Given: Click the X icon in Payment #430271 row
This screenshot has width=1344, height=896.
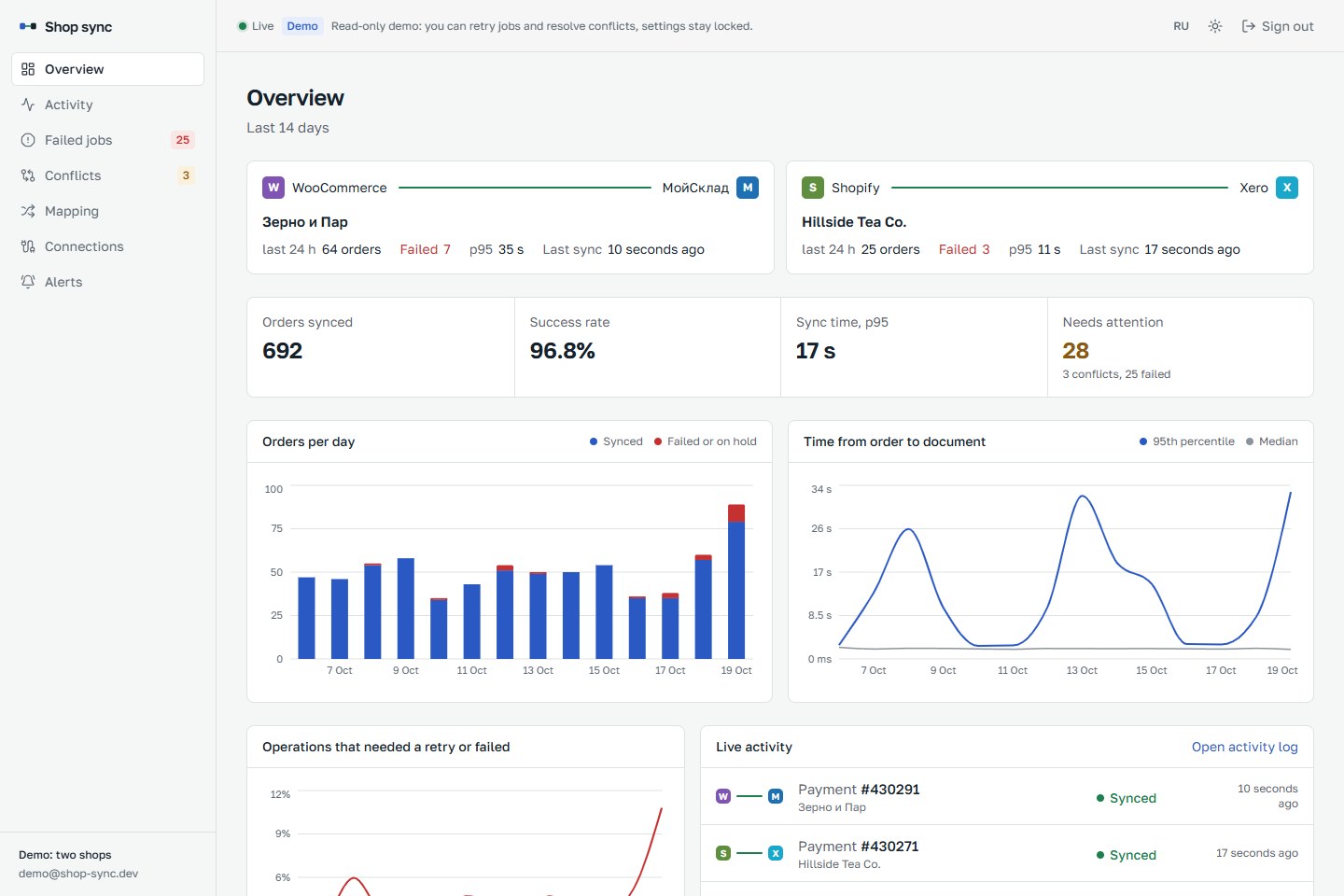Looking at the screenshot, I should [776, 853].
